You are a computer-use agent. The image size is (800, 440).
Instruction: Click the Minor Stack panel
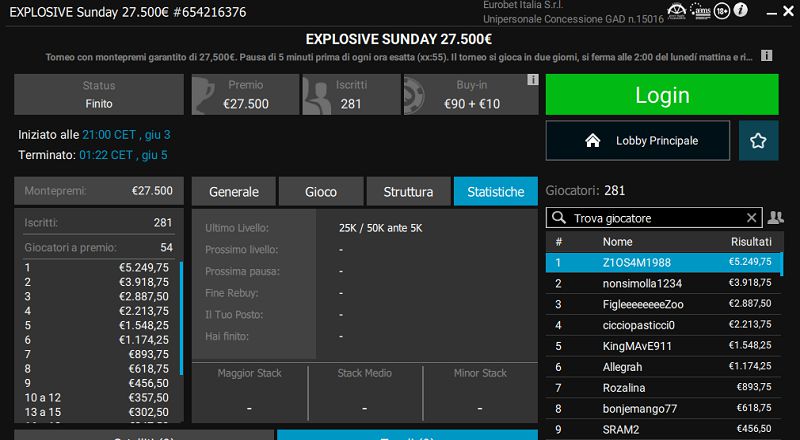[x=480, y=392]
